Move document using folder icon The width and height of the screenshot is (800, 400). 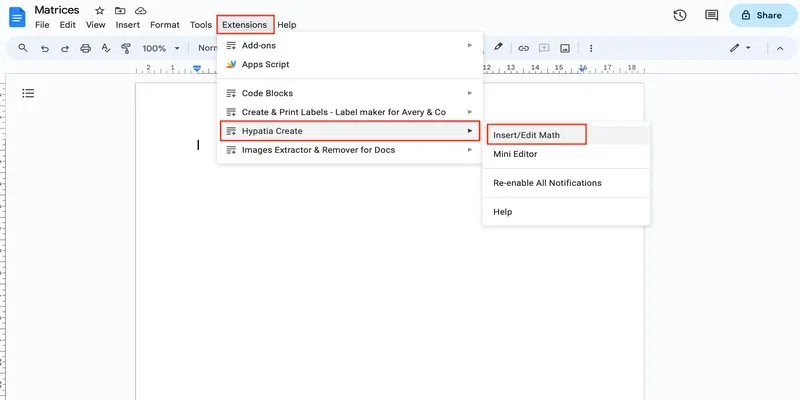120,11
